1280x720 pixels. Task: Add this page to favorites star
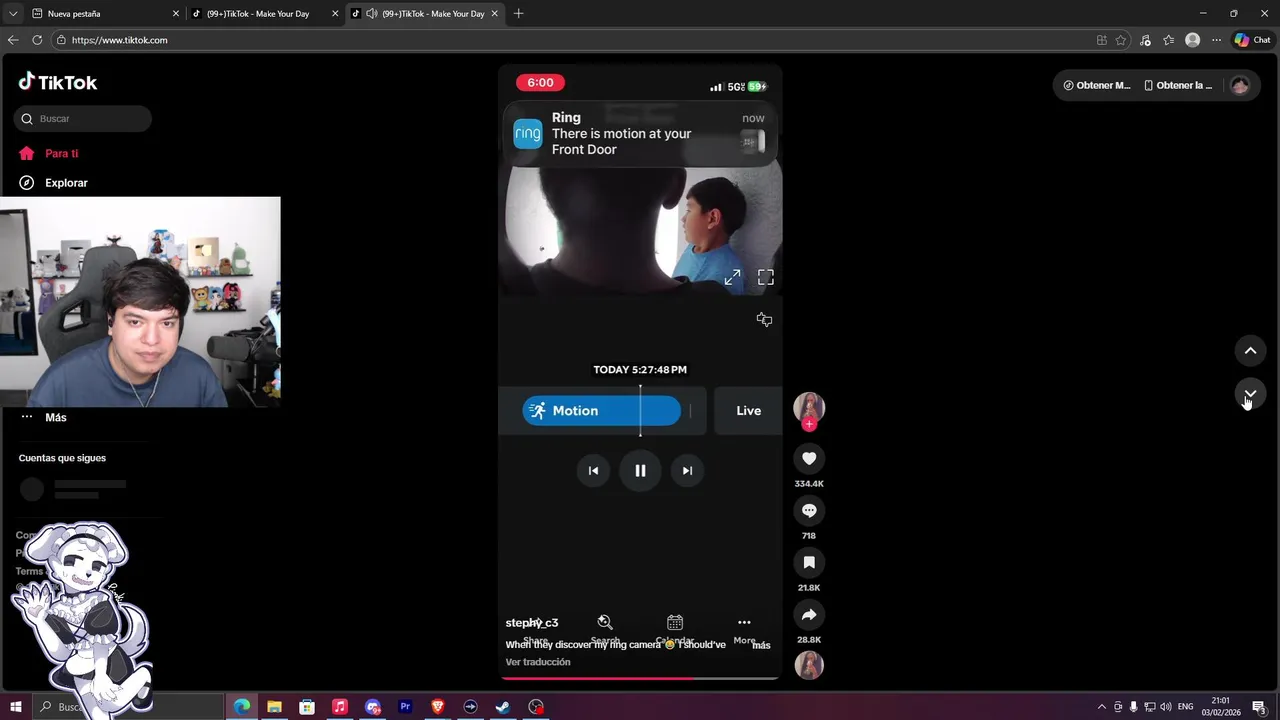(1121, 40)
